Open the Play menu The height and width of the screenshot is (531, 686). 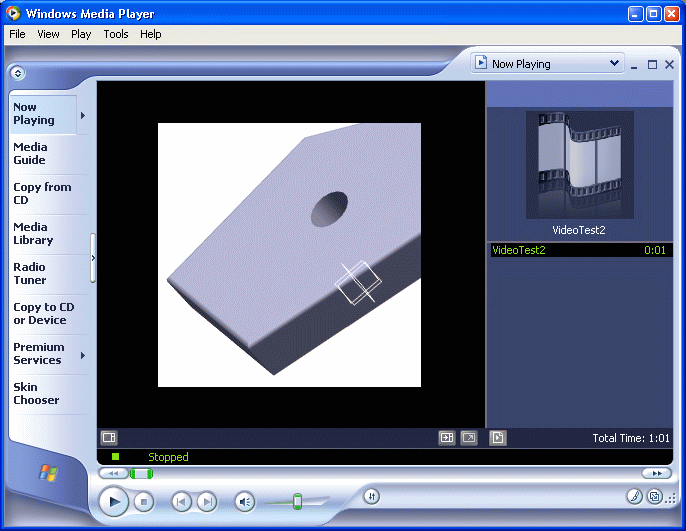81,34
